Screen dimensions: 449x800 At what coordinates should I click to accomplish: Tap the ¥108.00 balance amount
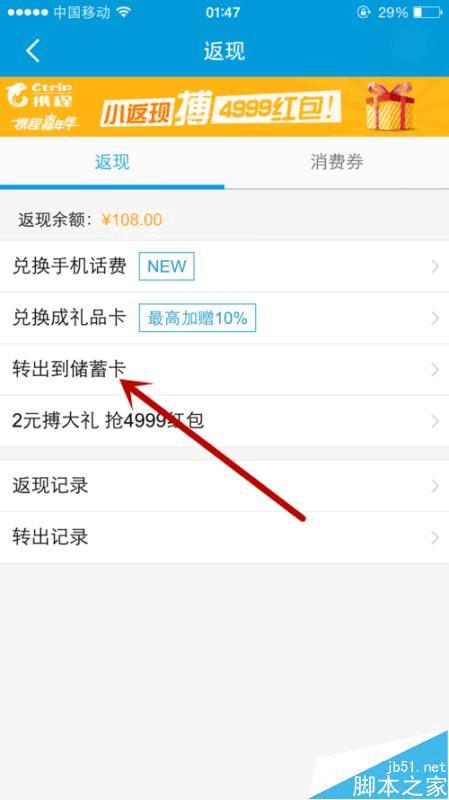(132, 220)
